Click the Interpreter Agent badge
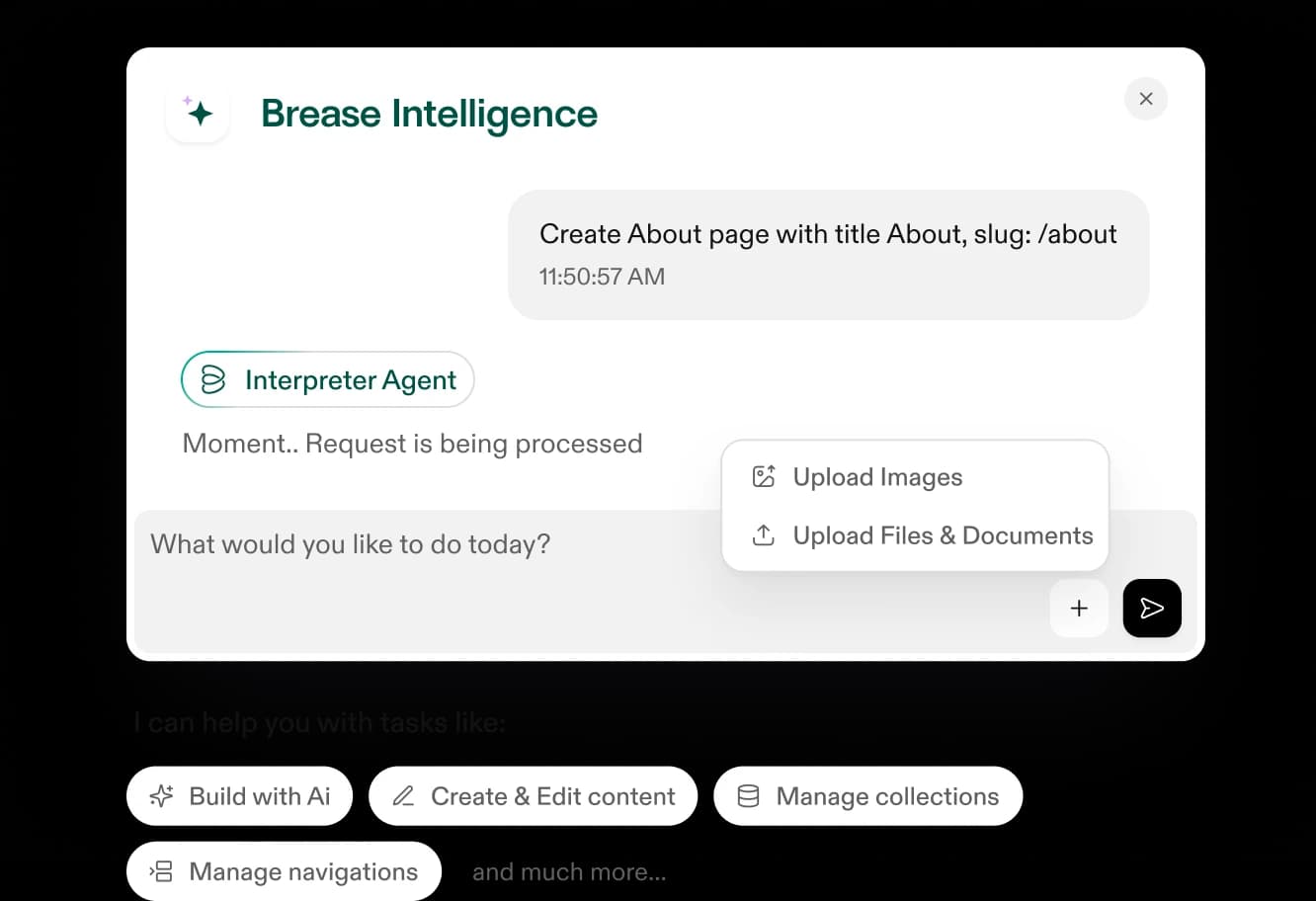 (x=327, y=379)
